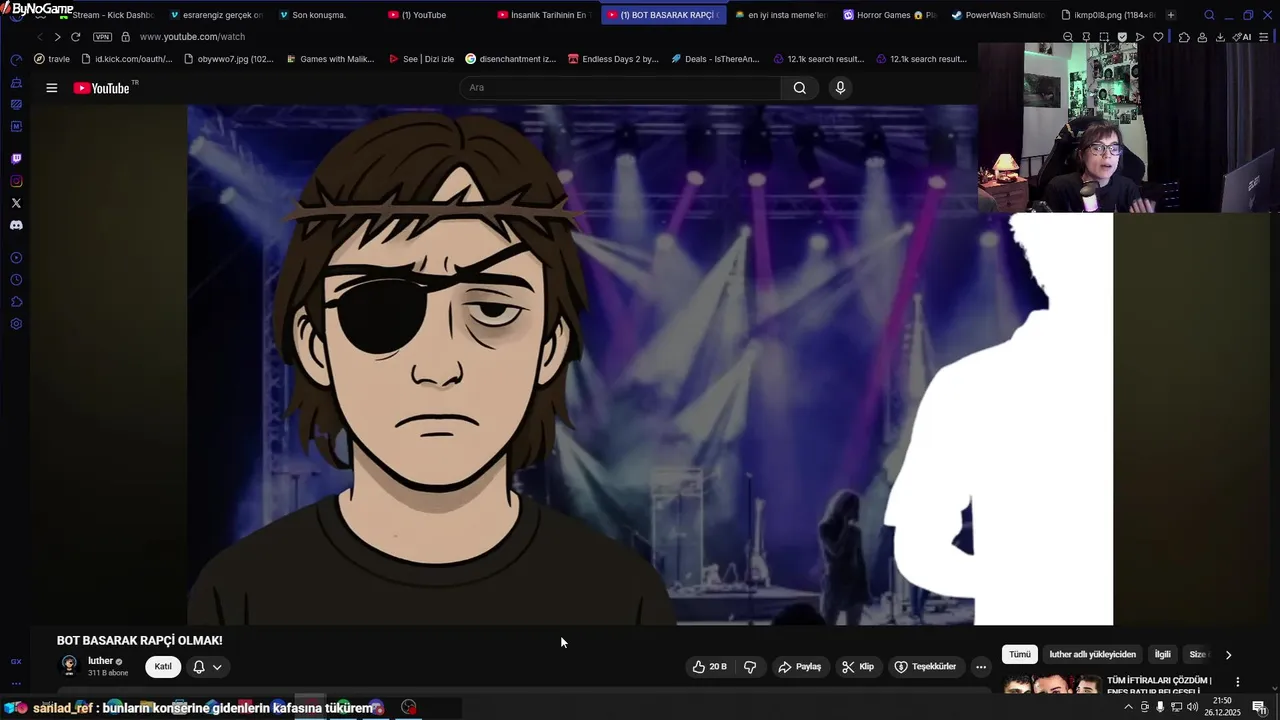Switch to Horror Games tab
1280x720 pixels.
[x=890, y=15]
